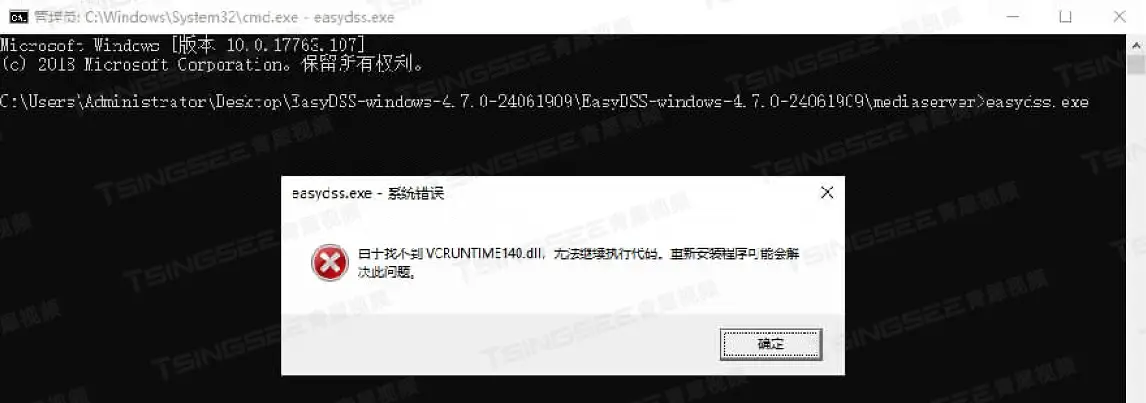
Task: Click the console vertical scrollbar thumb
Action: 1136,65
